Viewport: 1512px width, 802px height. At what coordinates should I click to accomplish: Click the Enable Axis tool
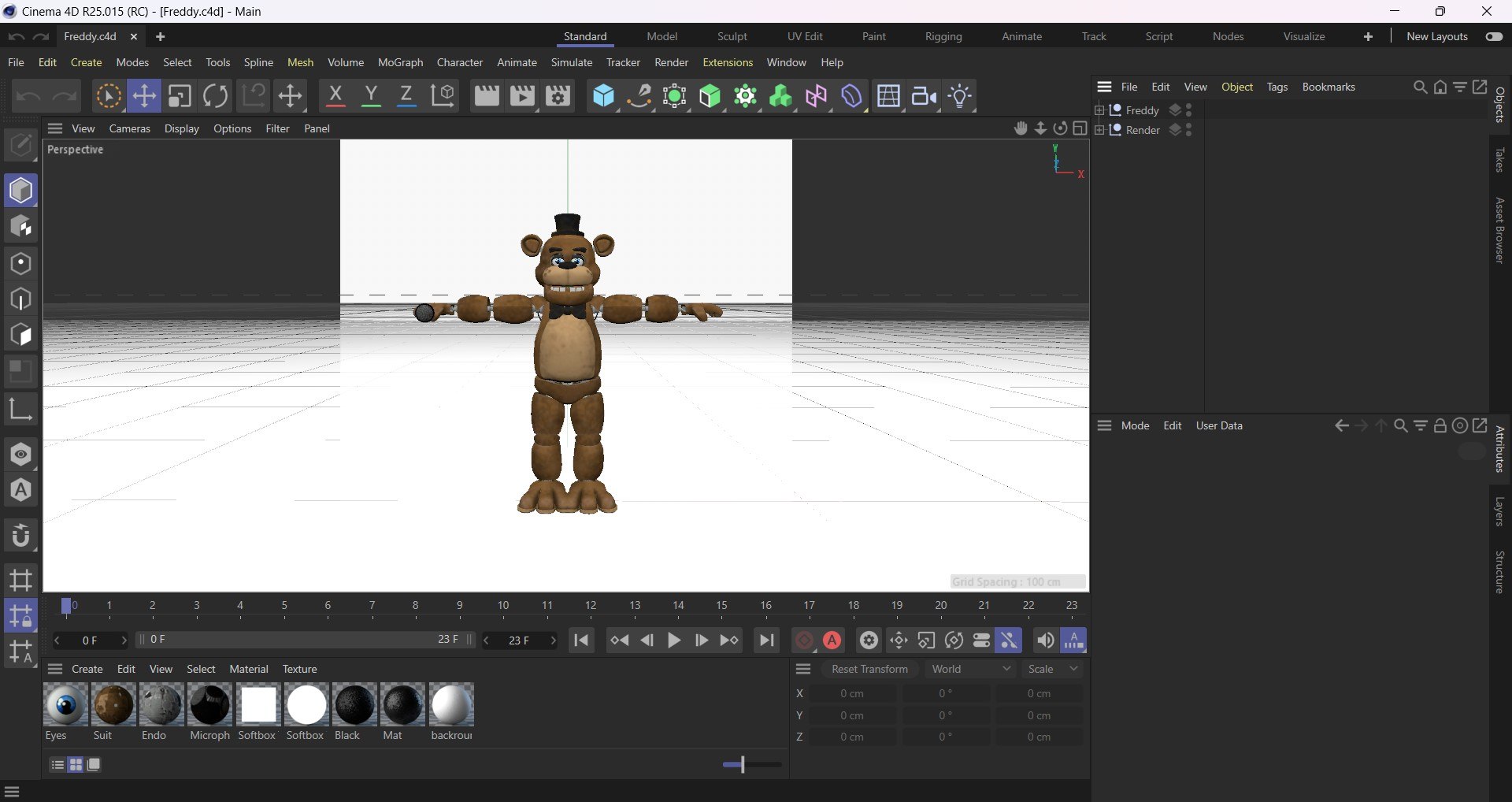21,408
